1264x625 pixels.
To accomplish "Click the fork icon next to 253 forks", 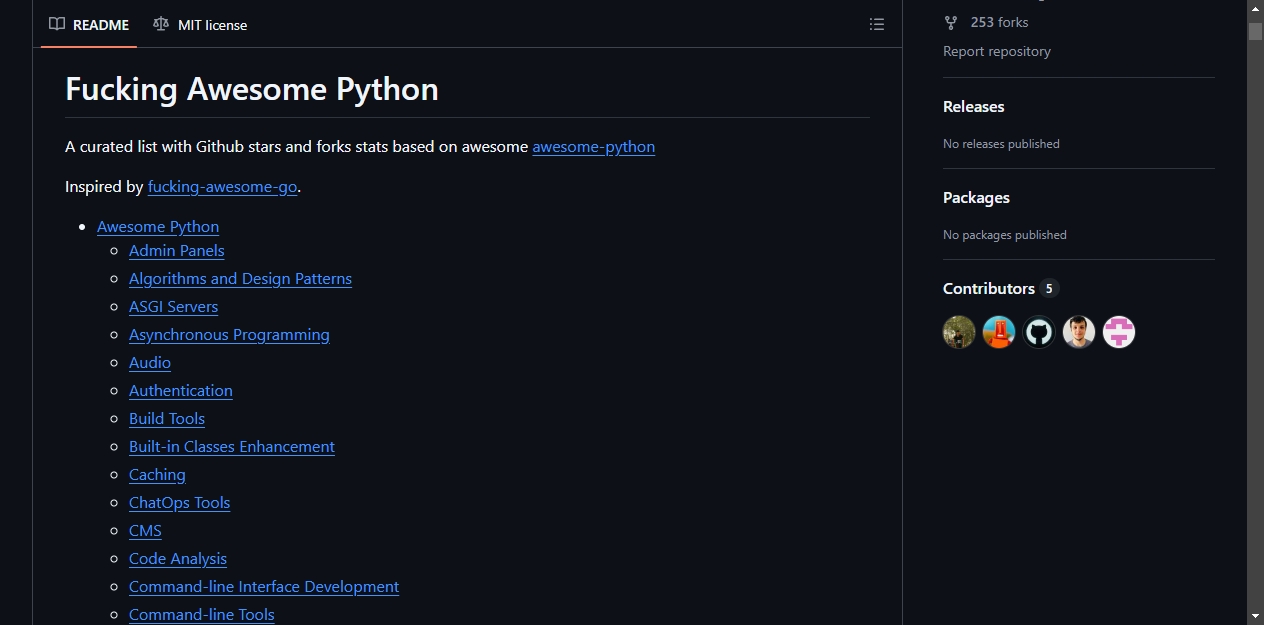I will [951, 22].
